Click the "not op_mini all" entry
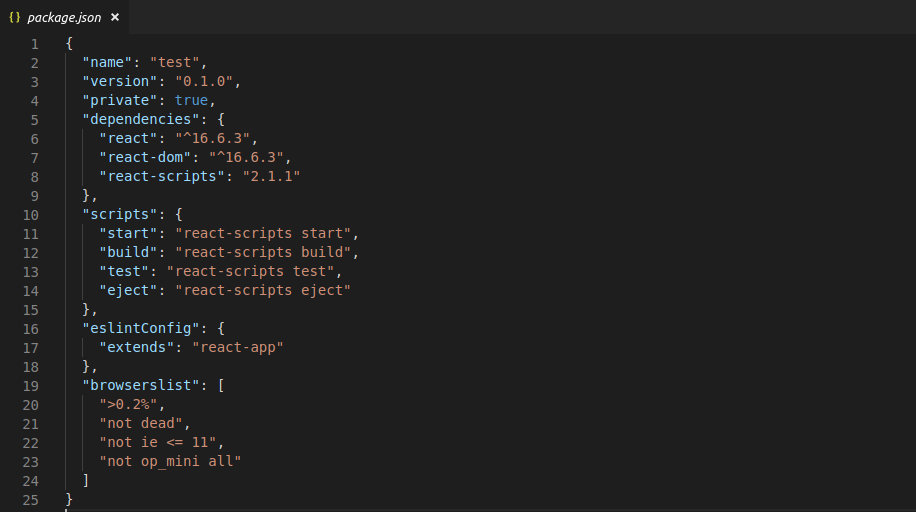This screenshot has width=916, height=512. click(x=170, y=461)
